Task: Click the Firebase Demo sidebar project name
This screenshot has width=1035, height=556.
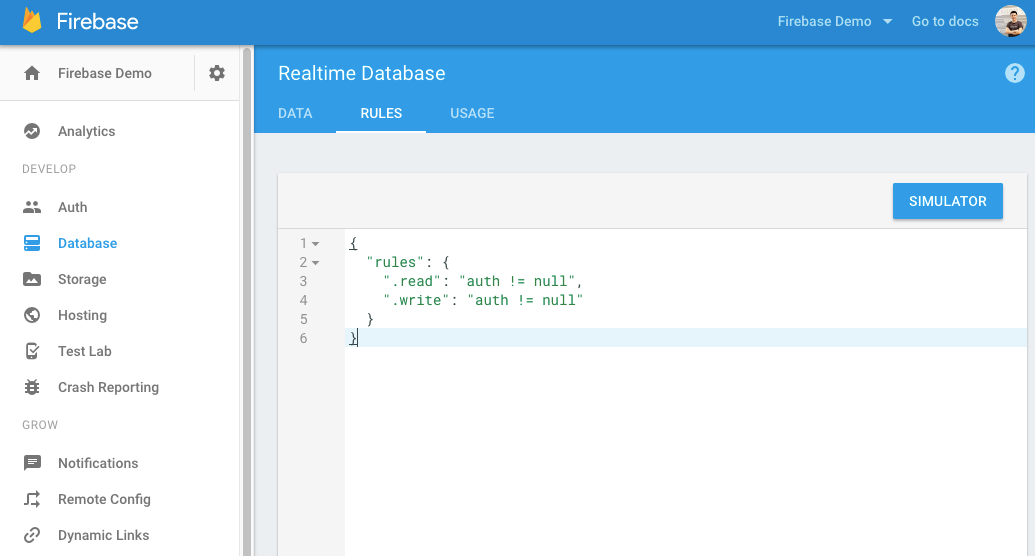Action: [105, 73]
